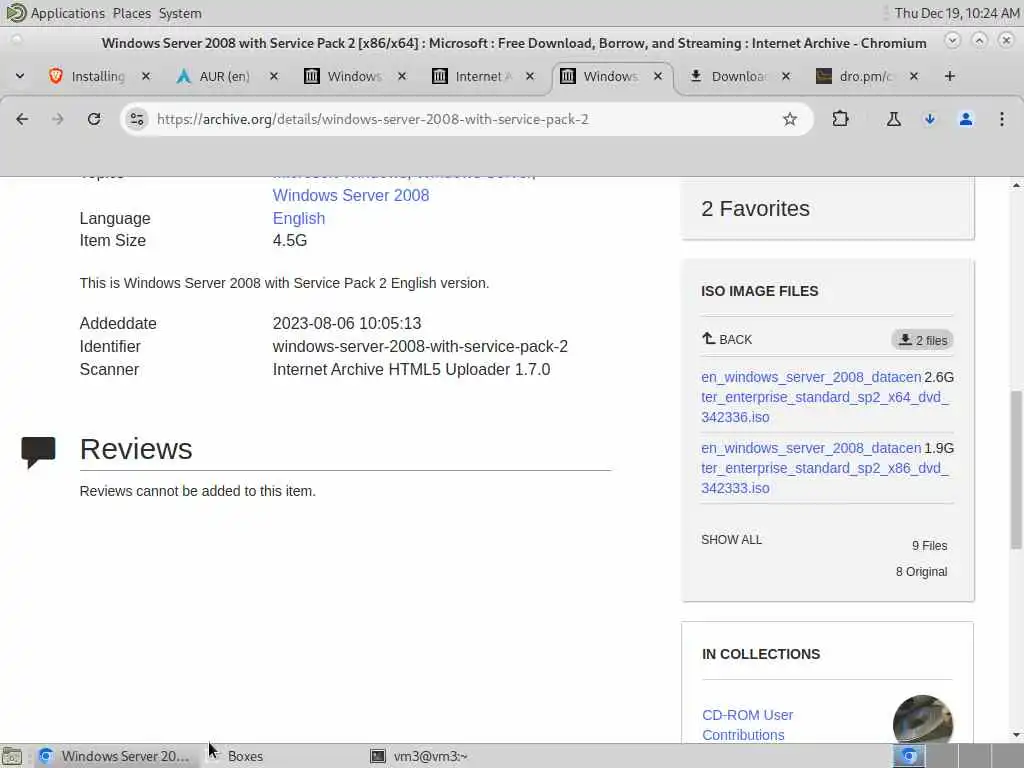Close the Downloads tab
The width and height of the screenshot is (1024, 768).
coord(786,76)
